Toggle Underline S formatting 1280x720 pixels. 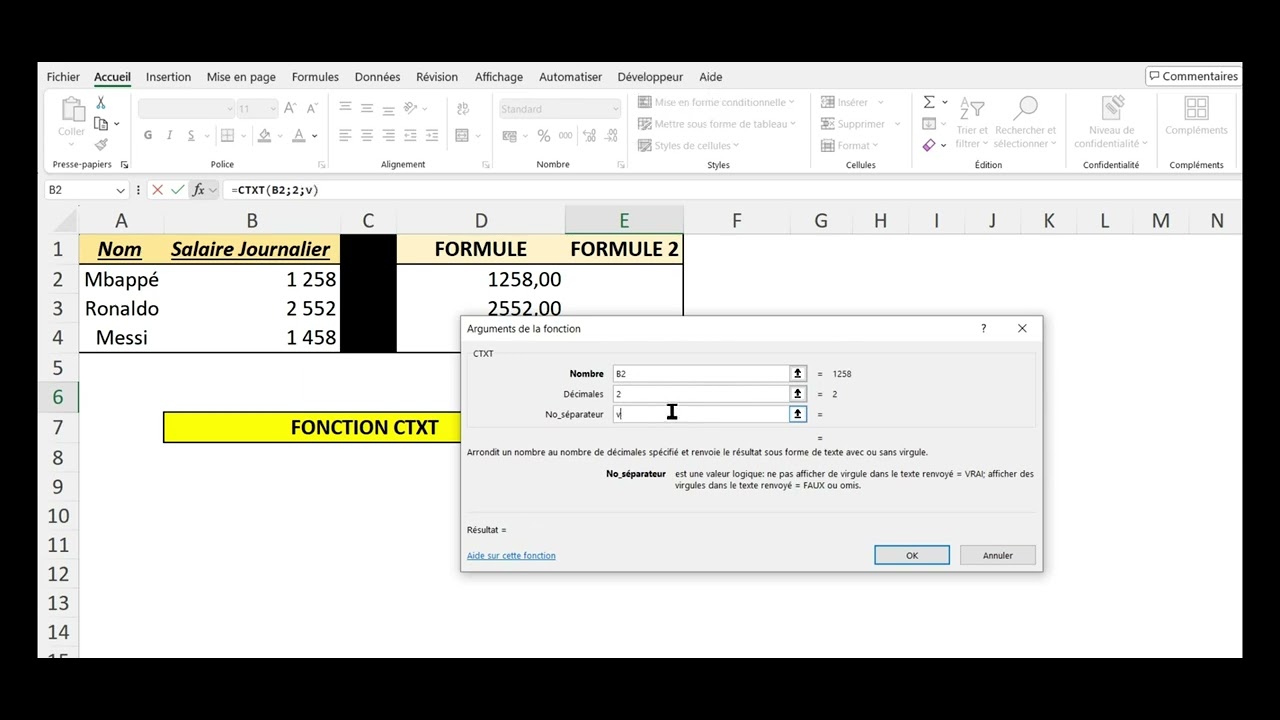click(191, 135)
